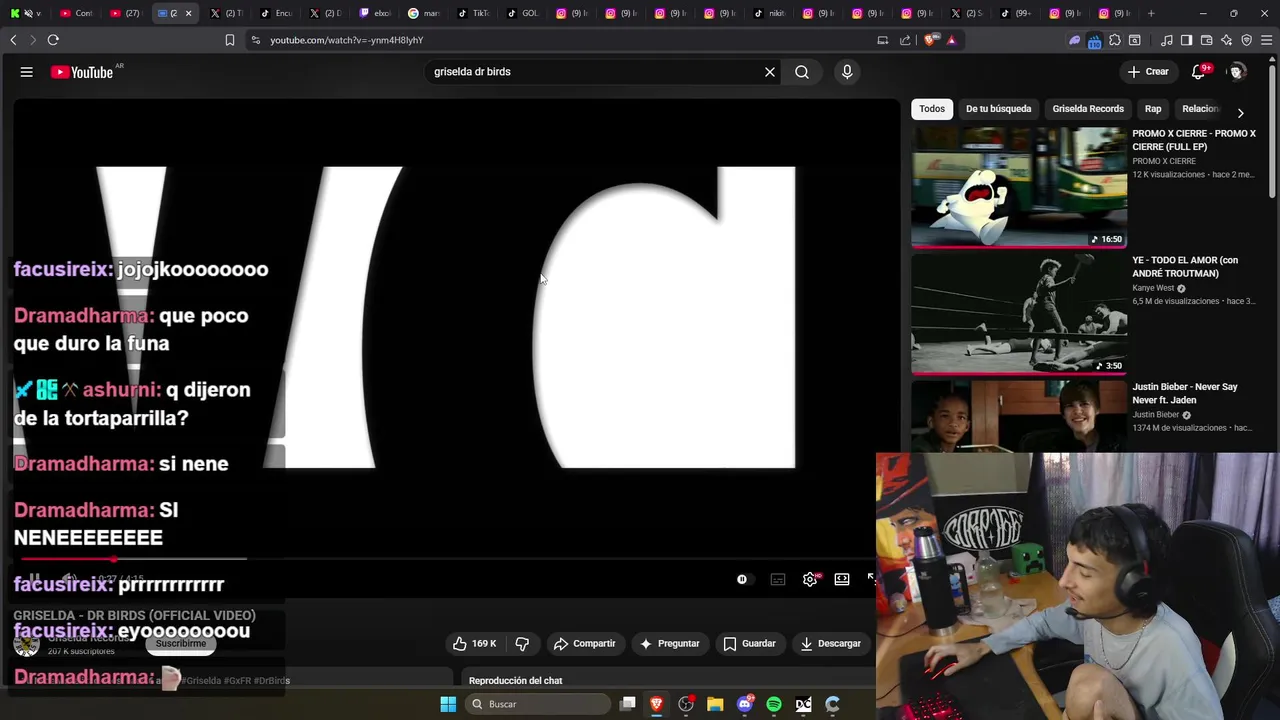Select the De tu búsqueda chip
Image resolution: width=1280 pixels, height=720 pixels.
[998, 109]
